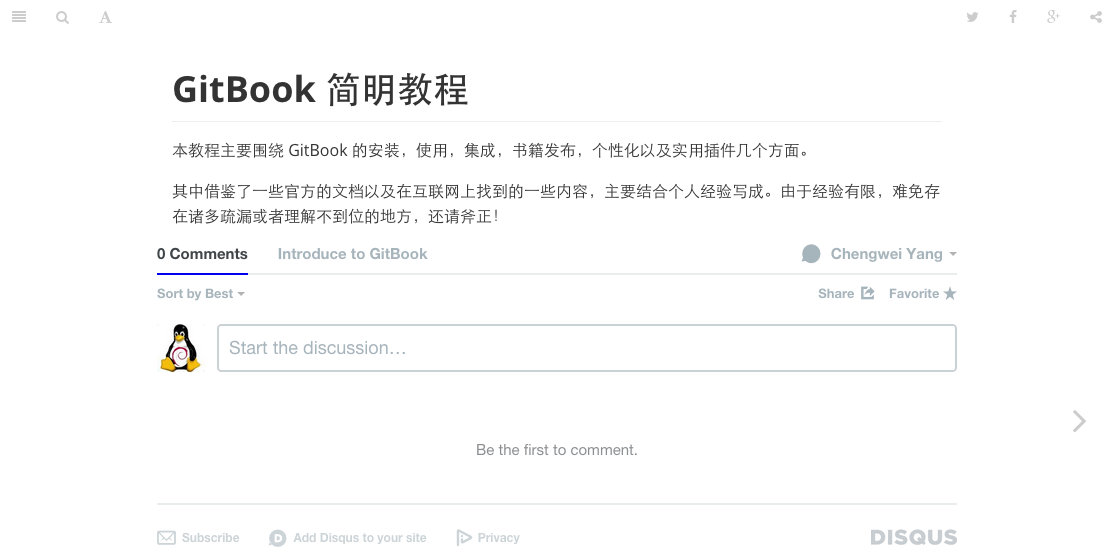Click the DISQUS logo
This screenshot has width=1108, height=556.
click(913, 538)
